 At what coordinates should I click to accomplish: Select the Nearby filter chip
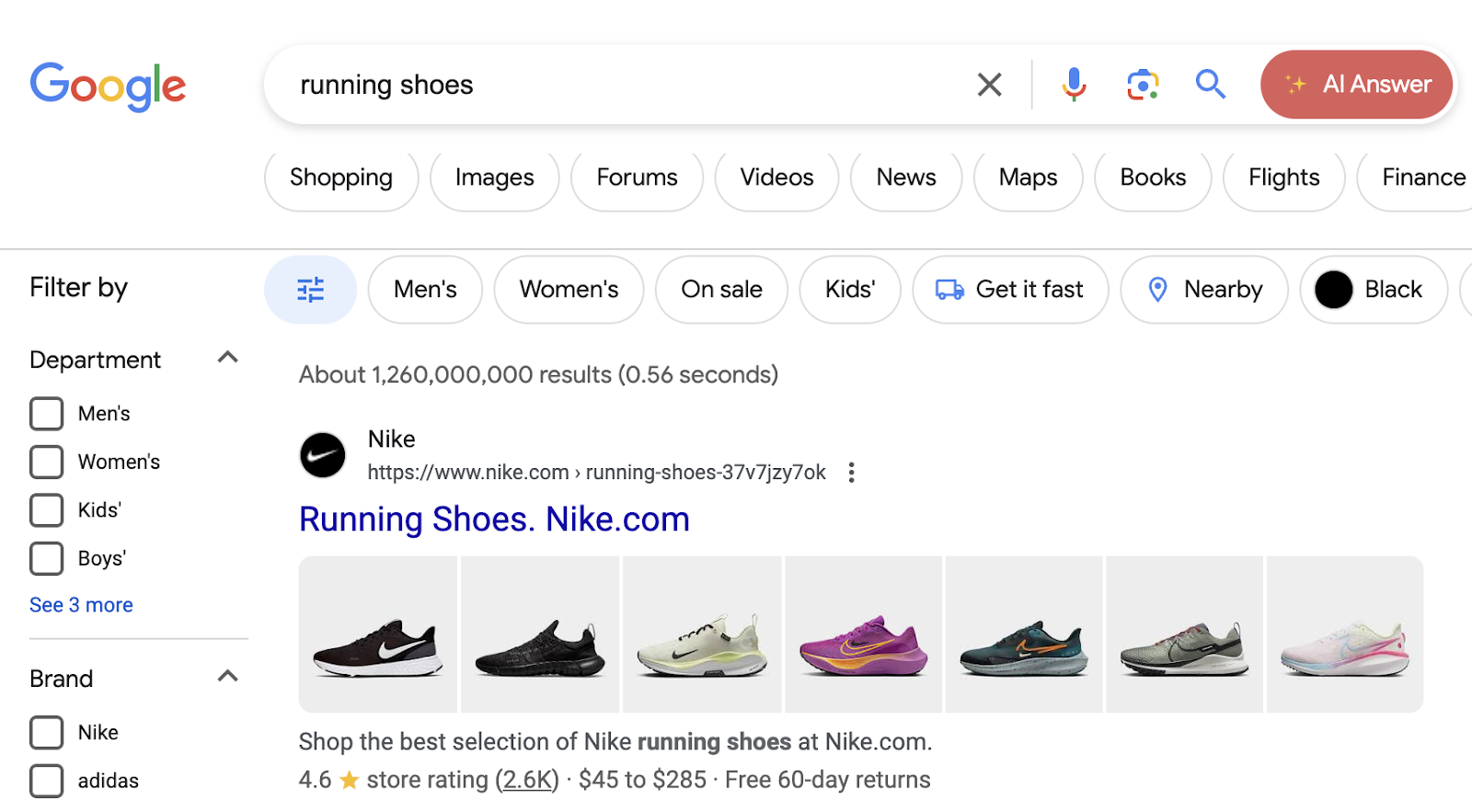point(1204,290)
